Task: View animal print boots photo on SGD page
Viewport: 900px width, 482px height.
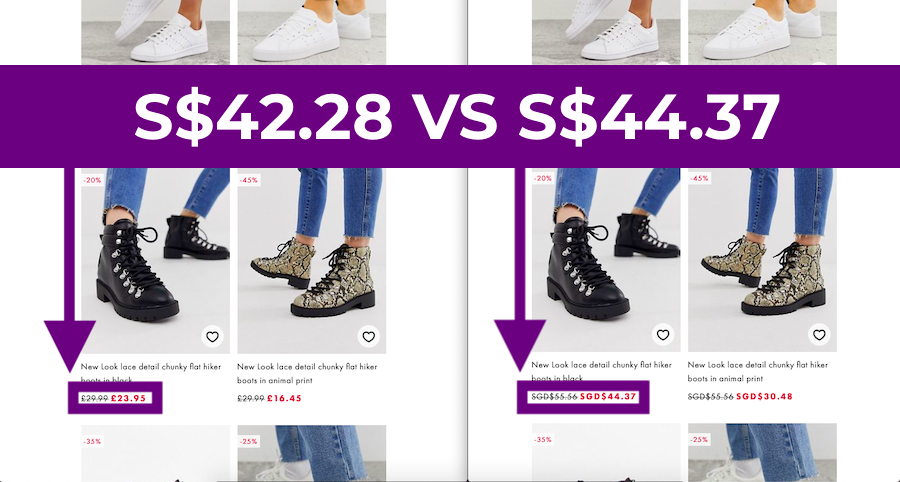Action: [762, 259]
